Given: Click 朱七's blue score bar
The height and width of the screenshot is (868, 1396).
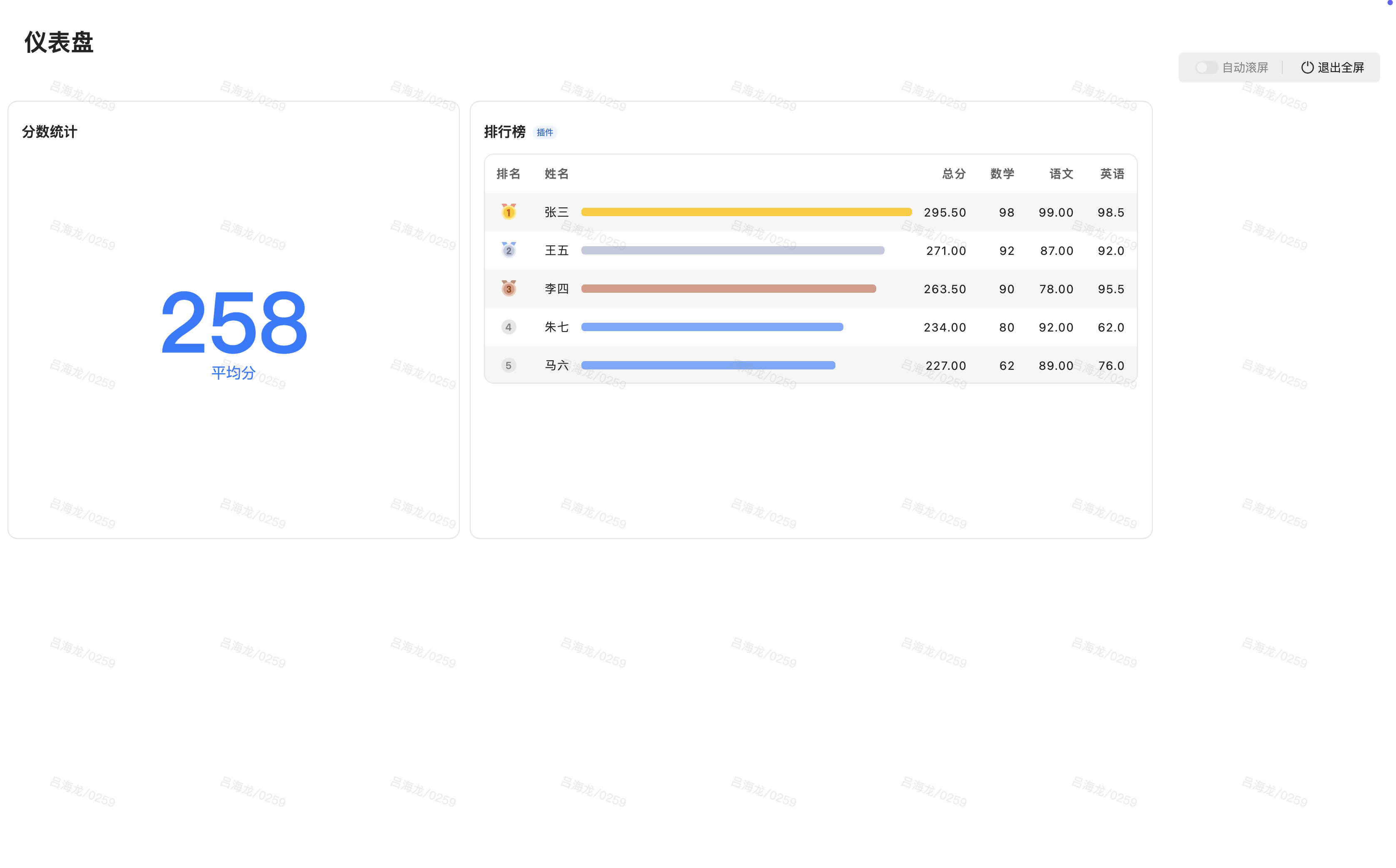Looking at the screenshot, I should (712, 327).
